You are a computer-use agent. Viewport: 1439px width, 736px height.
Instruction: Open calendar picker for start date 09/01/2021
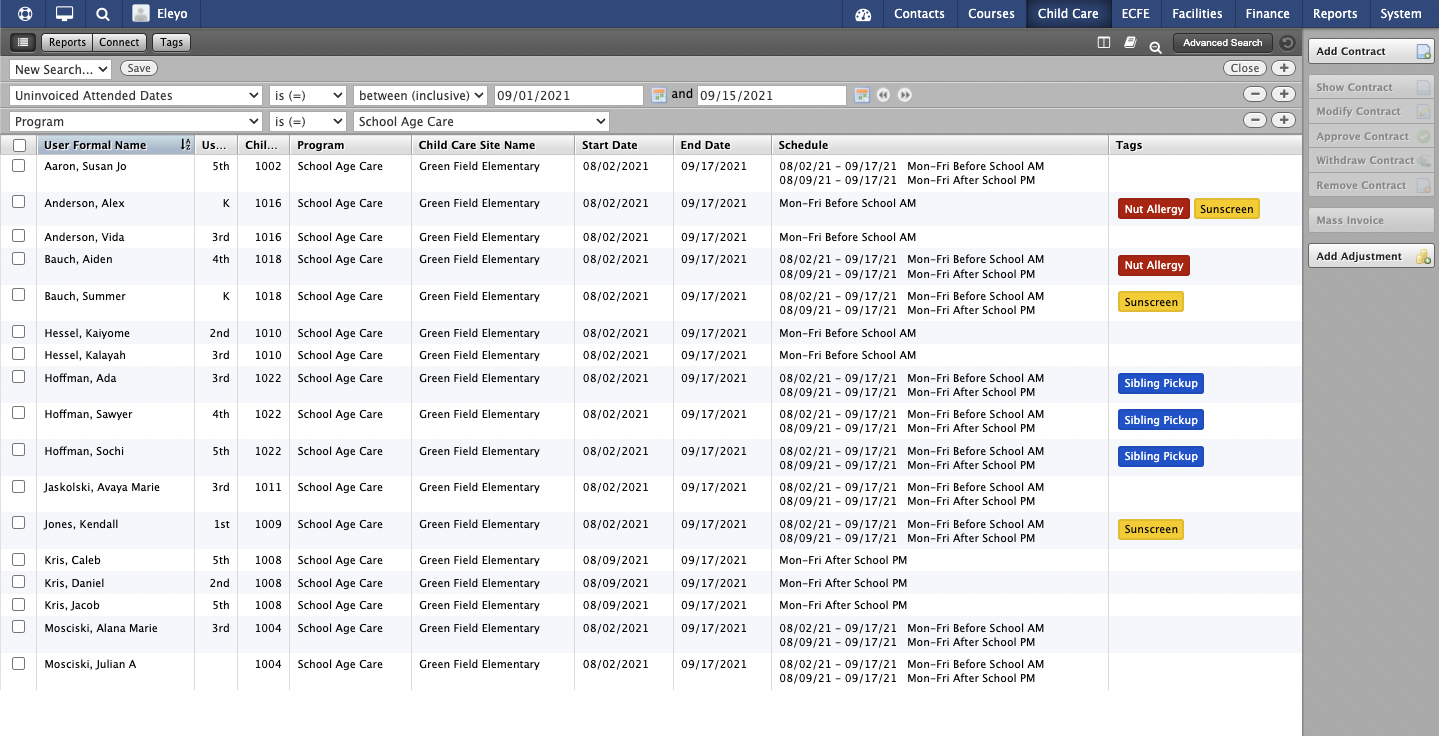coord(658,95)
